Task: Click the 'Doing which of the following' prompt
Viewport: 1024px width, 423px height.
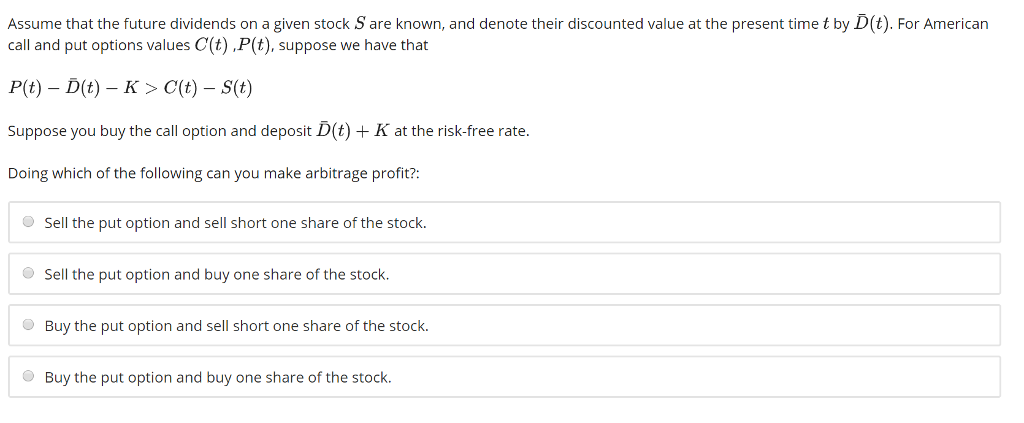Action: pos(213,174)
